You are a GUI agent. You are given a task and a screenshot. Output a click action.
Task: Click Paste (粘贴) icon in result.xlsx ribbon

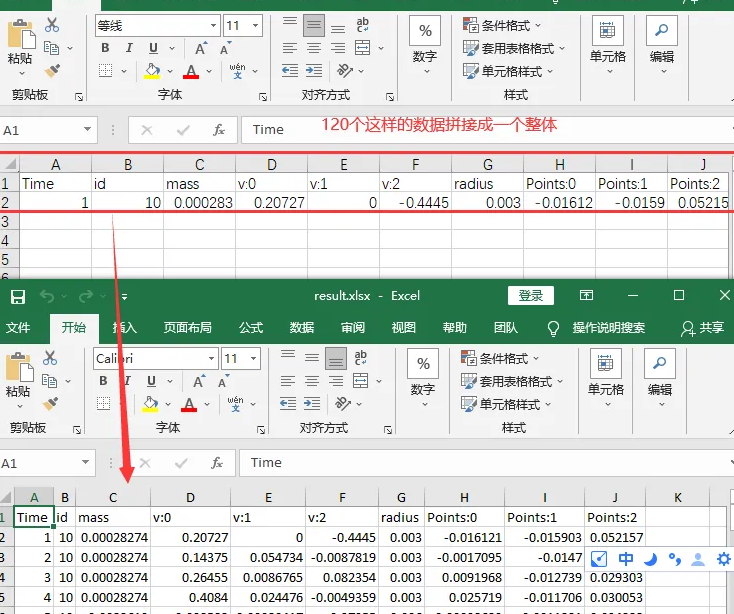pyautogui.click(x=19, y=367)
